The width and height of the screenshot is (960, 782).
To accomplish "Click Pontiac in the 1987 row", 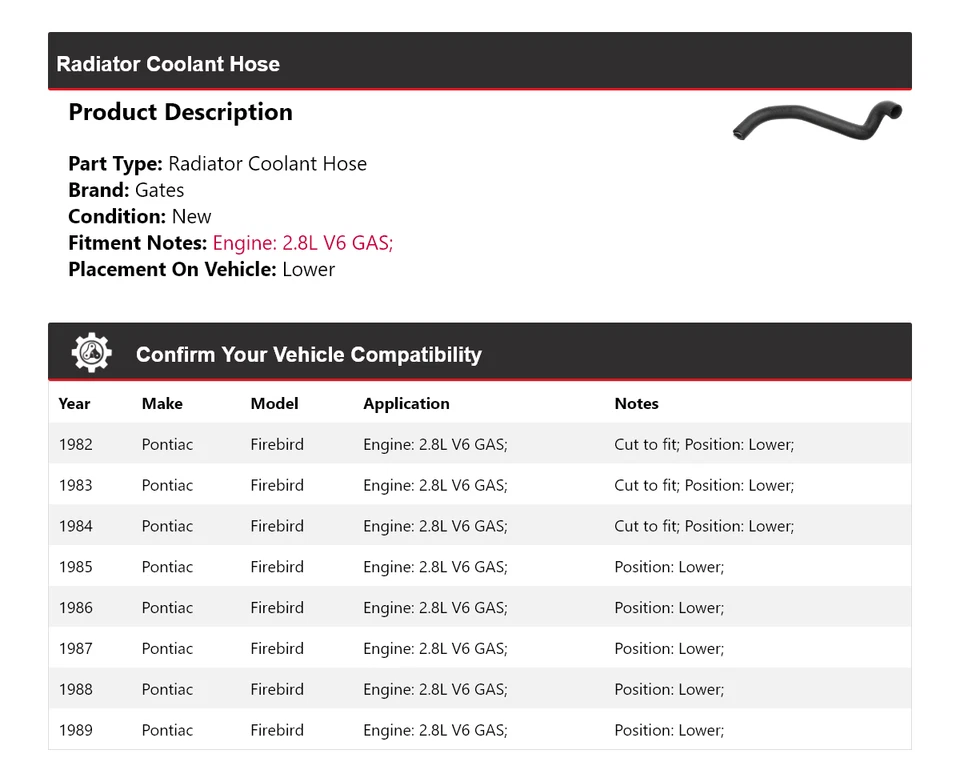I will [167, 649].
